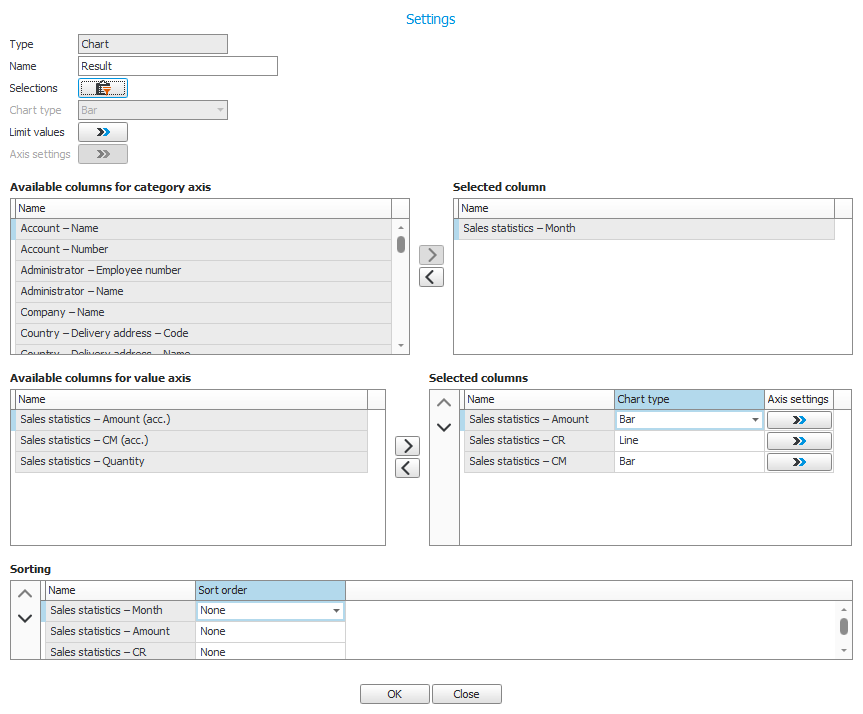Open Axis settings for Sales statistics – CR

(x=799, y=441)
